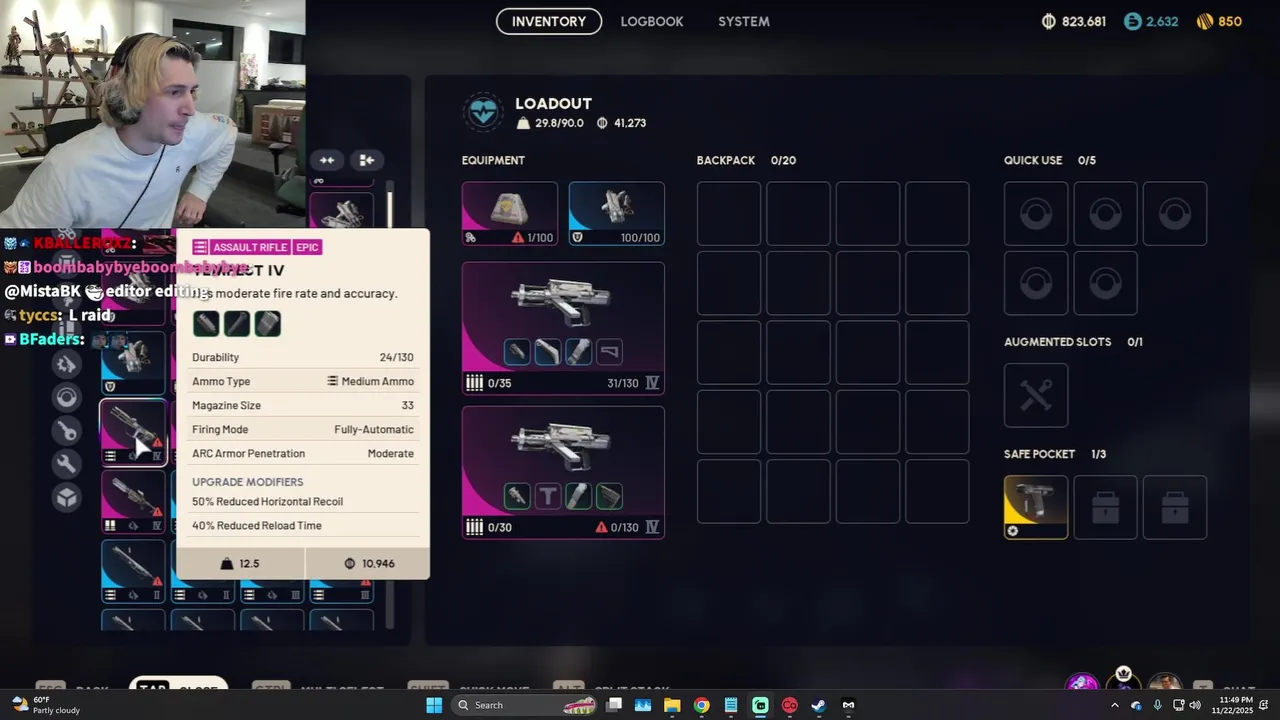This screenshot has width=1280, height=720.
Task: Click the 50% Reduced Horizontal Recoil modifier
Action: click(267, 501)
